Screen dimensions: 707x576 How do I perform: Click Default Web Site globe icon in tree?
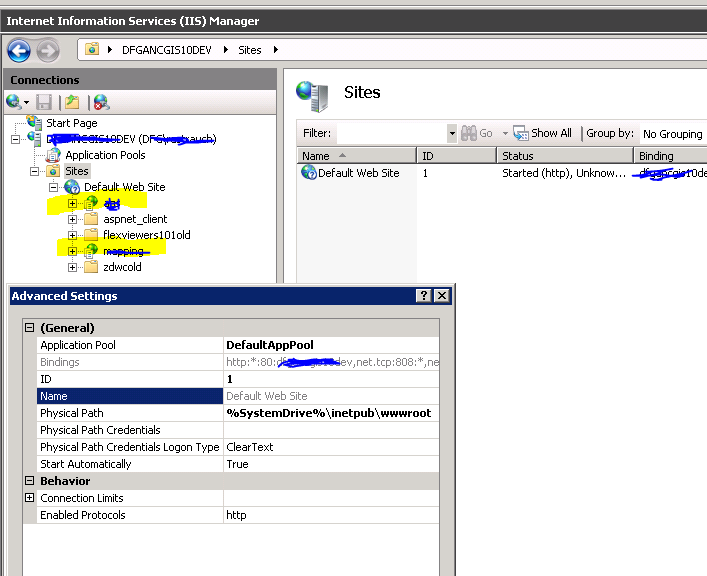[72, 187]
